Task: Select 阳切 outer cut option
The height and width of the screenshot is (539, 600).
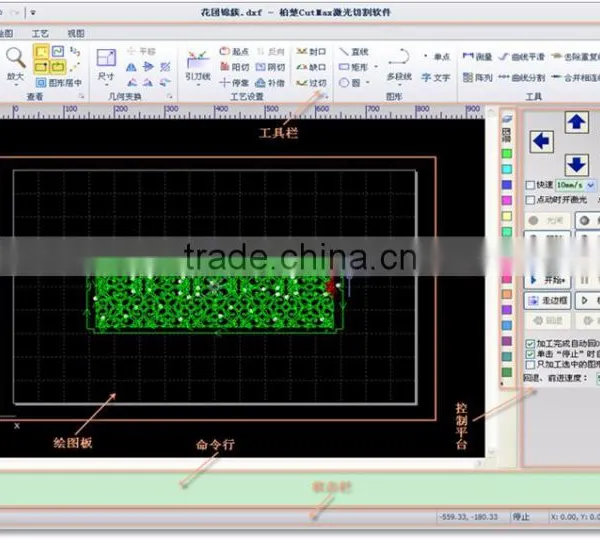Action: point(235,67)
